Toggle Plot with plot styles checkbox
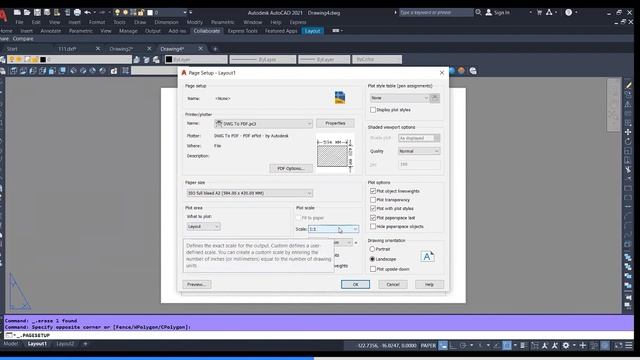This screenshot has height=360, width=640. 373,209
